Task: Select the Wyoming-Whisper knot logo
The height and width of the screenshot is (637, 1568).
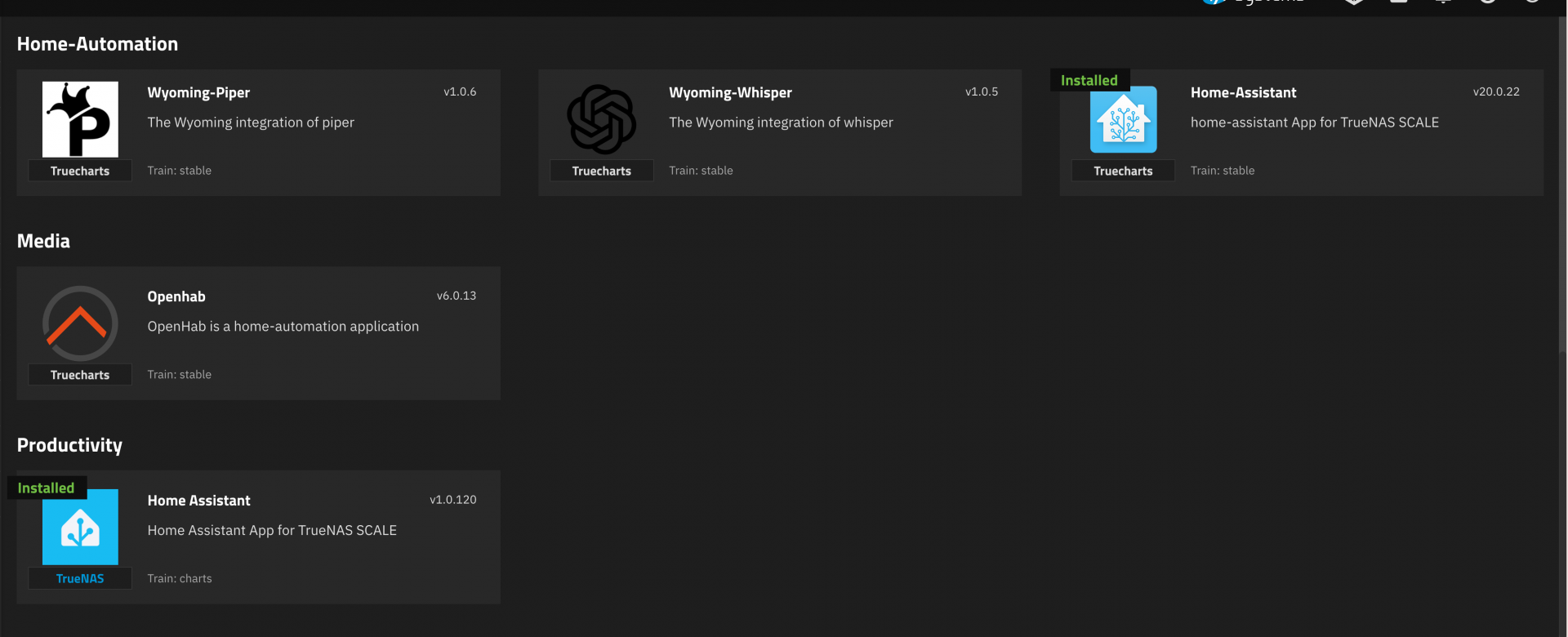Action: (x=602, y=119)
